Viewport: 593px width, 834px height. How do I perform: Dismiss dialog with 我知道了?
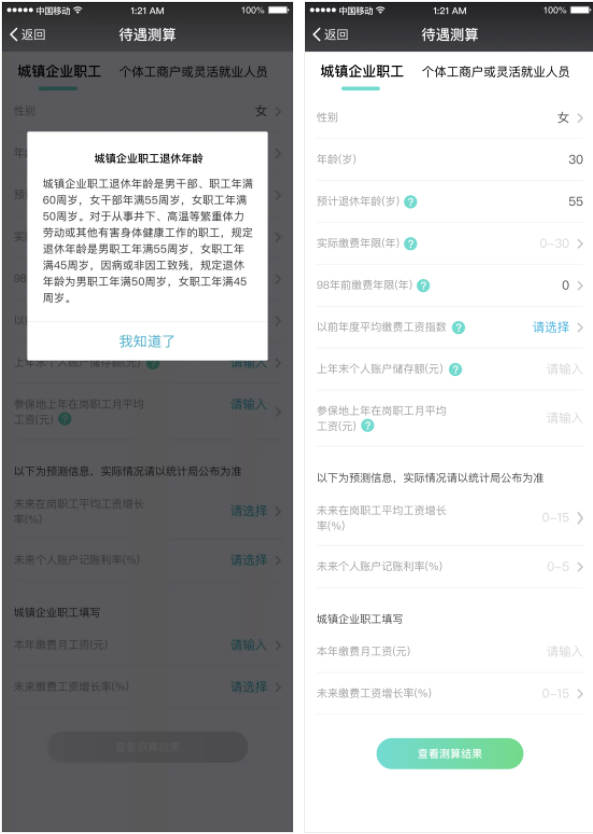(x=147, y=341)
